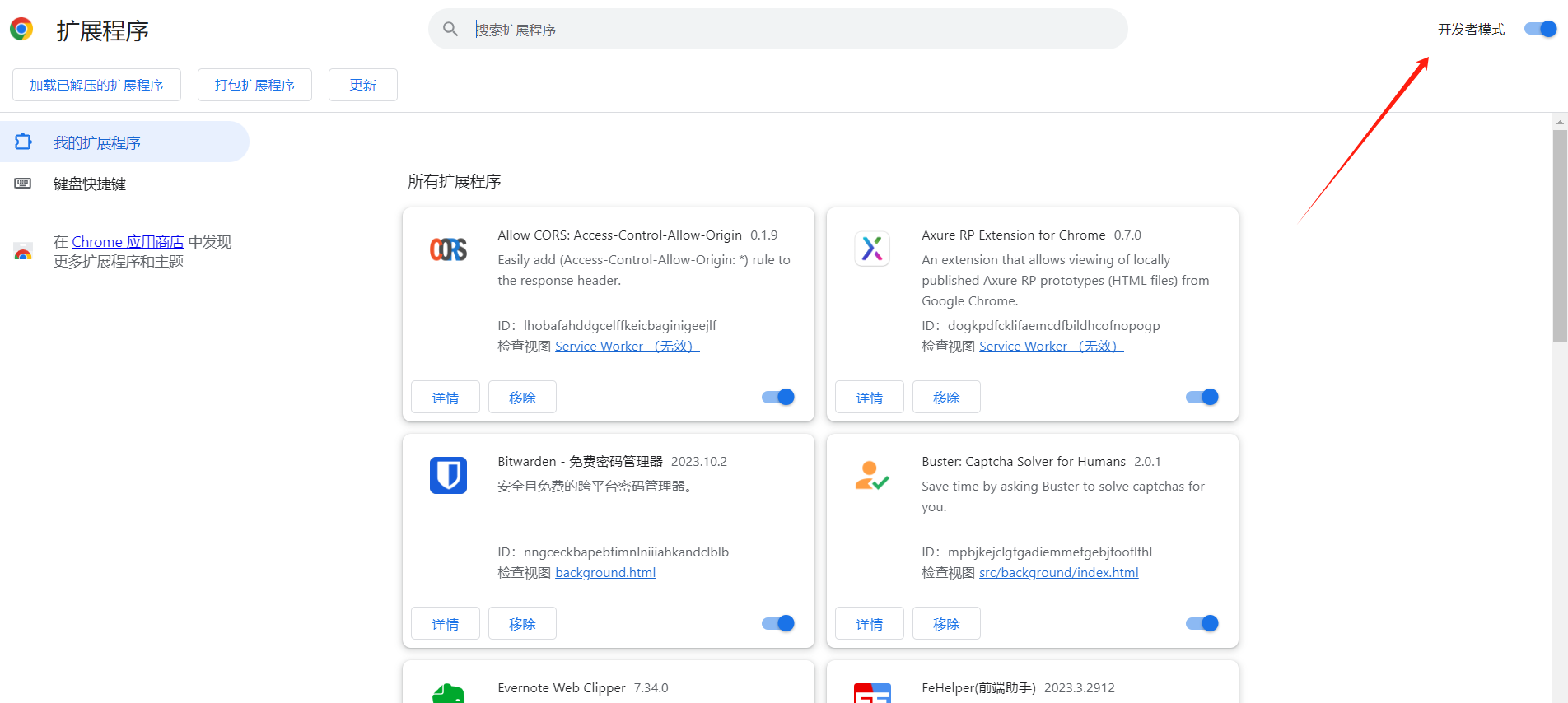Image resolution: width=1568 pixels, height=703 pixels.
Task: Disable the Allow CORS extension
Action: click(777, 397)
